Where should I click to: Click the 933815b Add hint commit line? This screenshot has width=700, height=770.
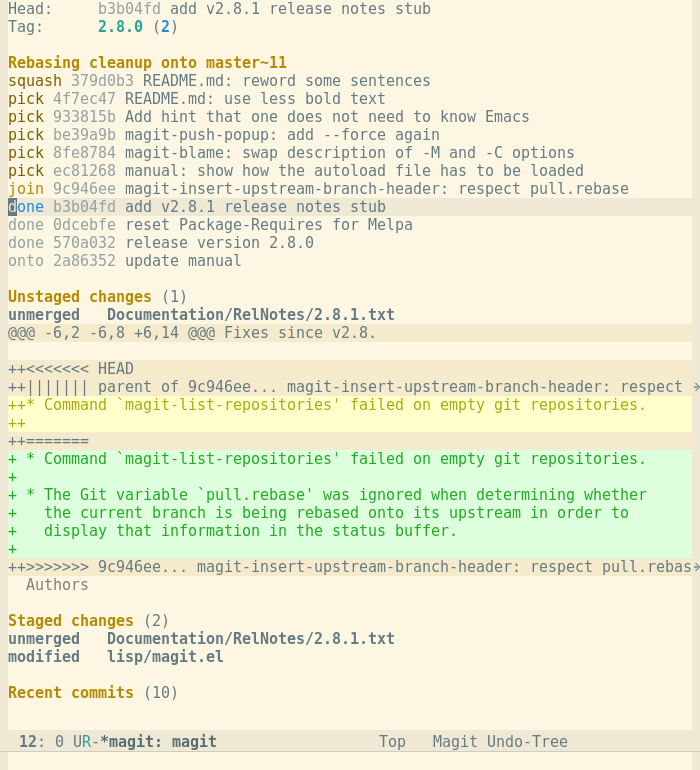[x=269, y=117]
